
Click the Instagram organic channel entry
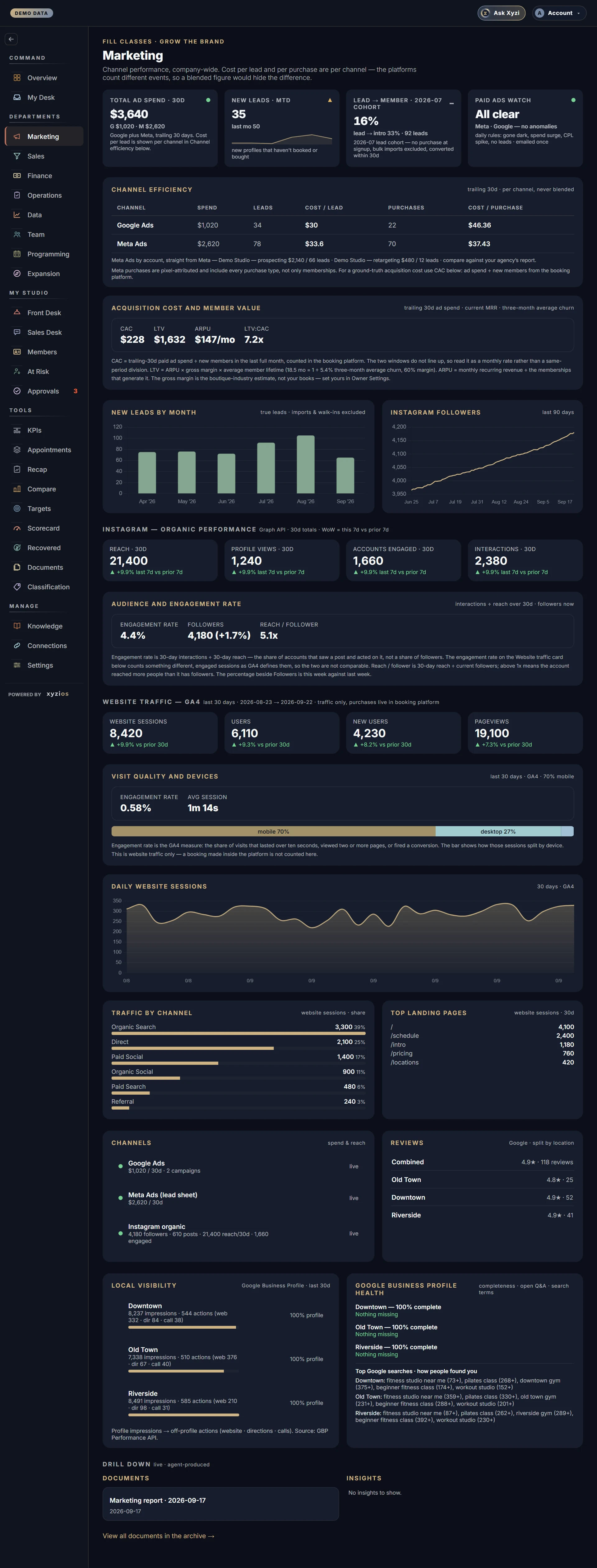point(238,1233)
